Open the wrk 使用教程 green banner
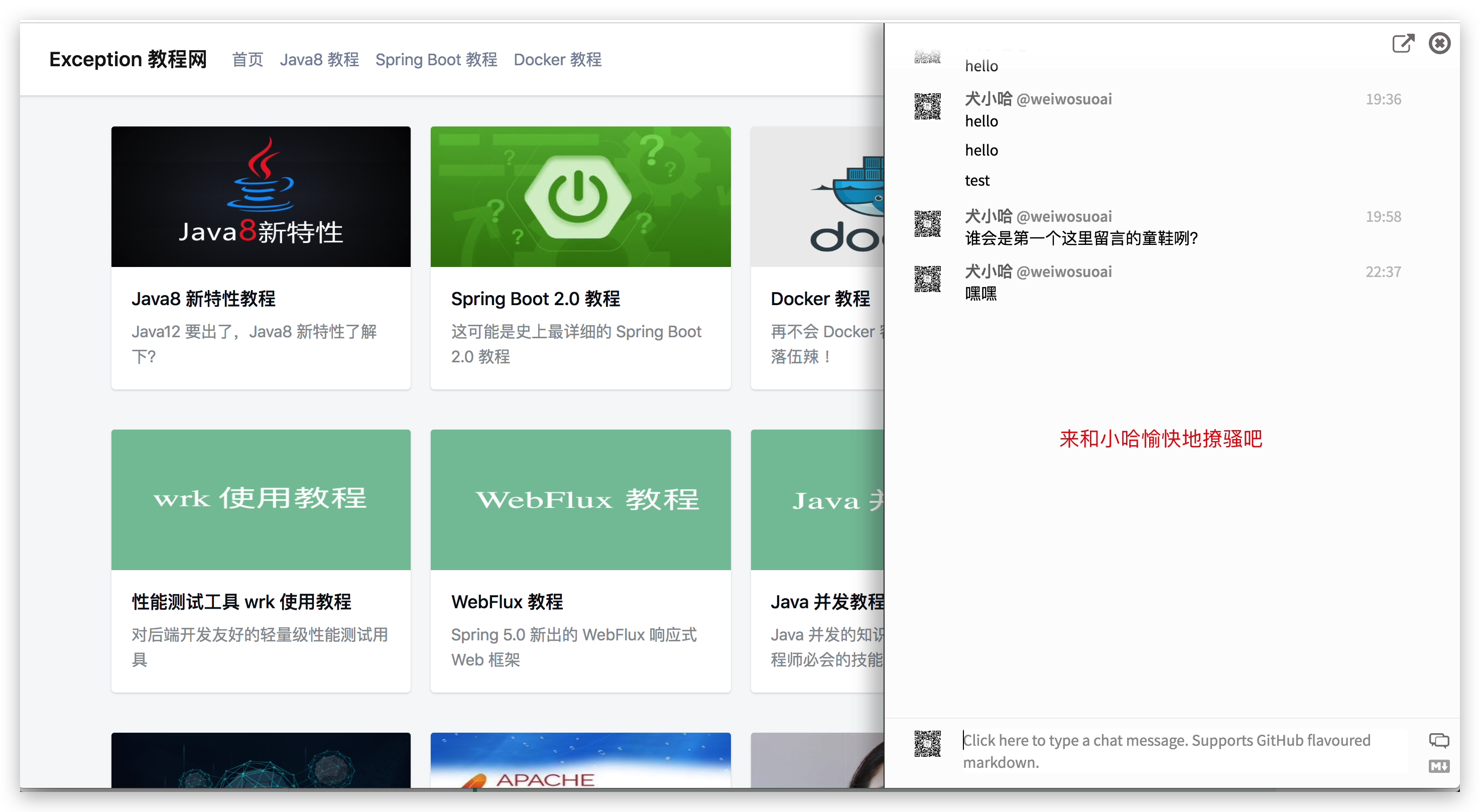Image resolution: width=1480 pixels, height=812 pixels. point(261,500)
